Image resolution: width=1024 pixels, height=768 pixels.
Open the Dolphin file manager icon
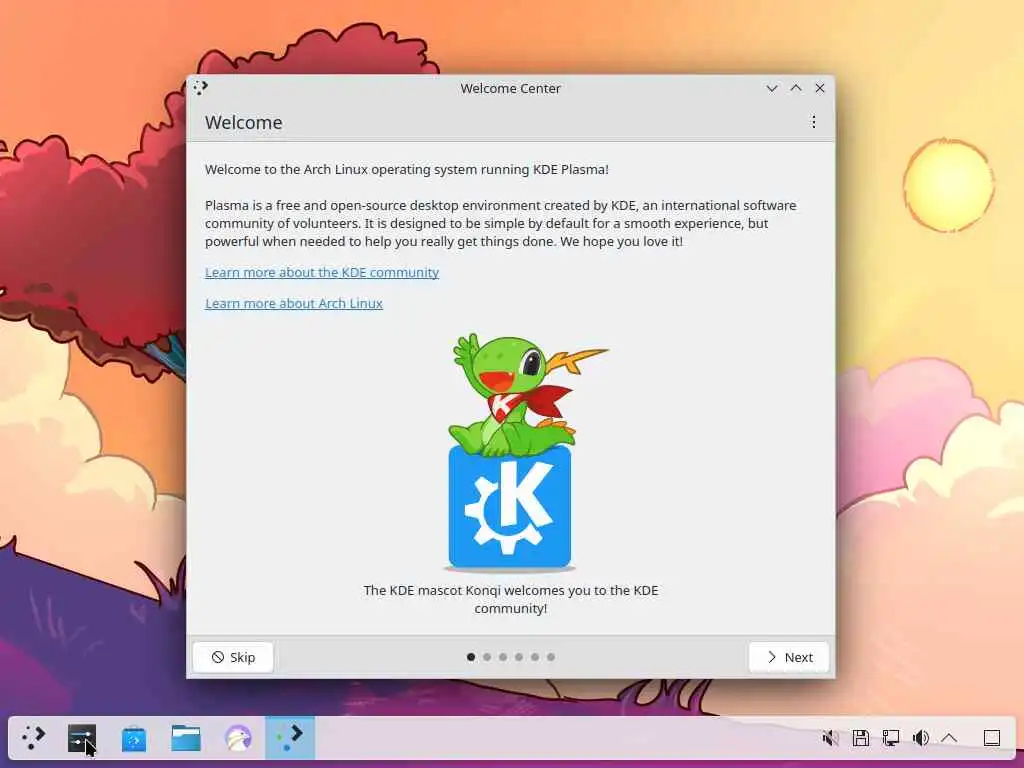coord(185,738)
